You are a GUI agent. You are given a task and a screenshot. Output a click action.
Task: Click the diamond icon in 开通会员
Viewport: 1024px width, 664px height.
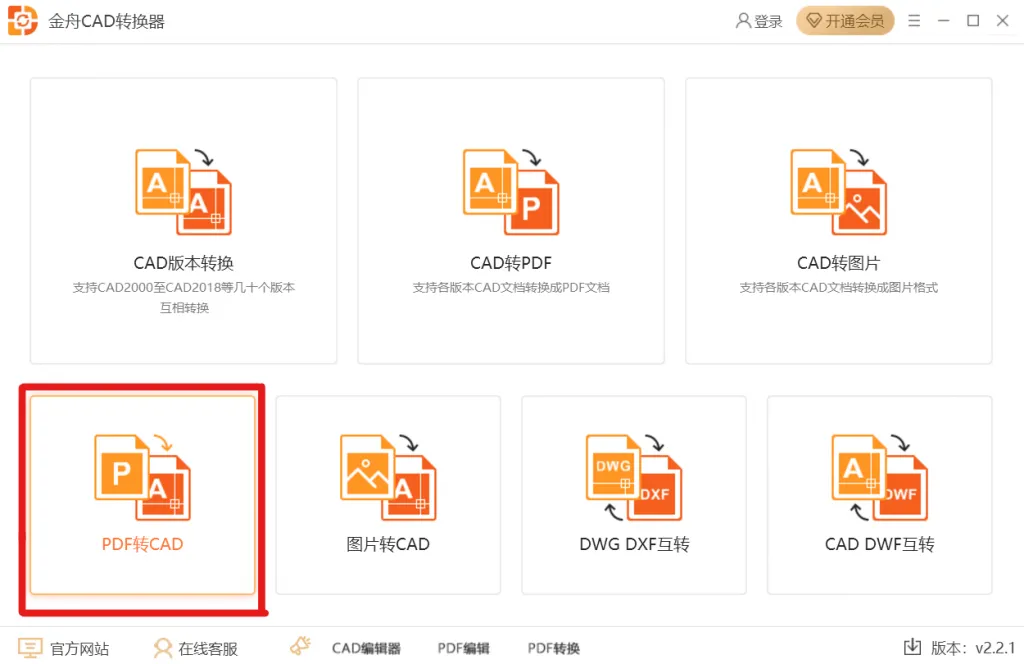(x=814, y=21)
